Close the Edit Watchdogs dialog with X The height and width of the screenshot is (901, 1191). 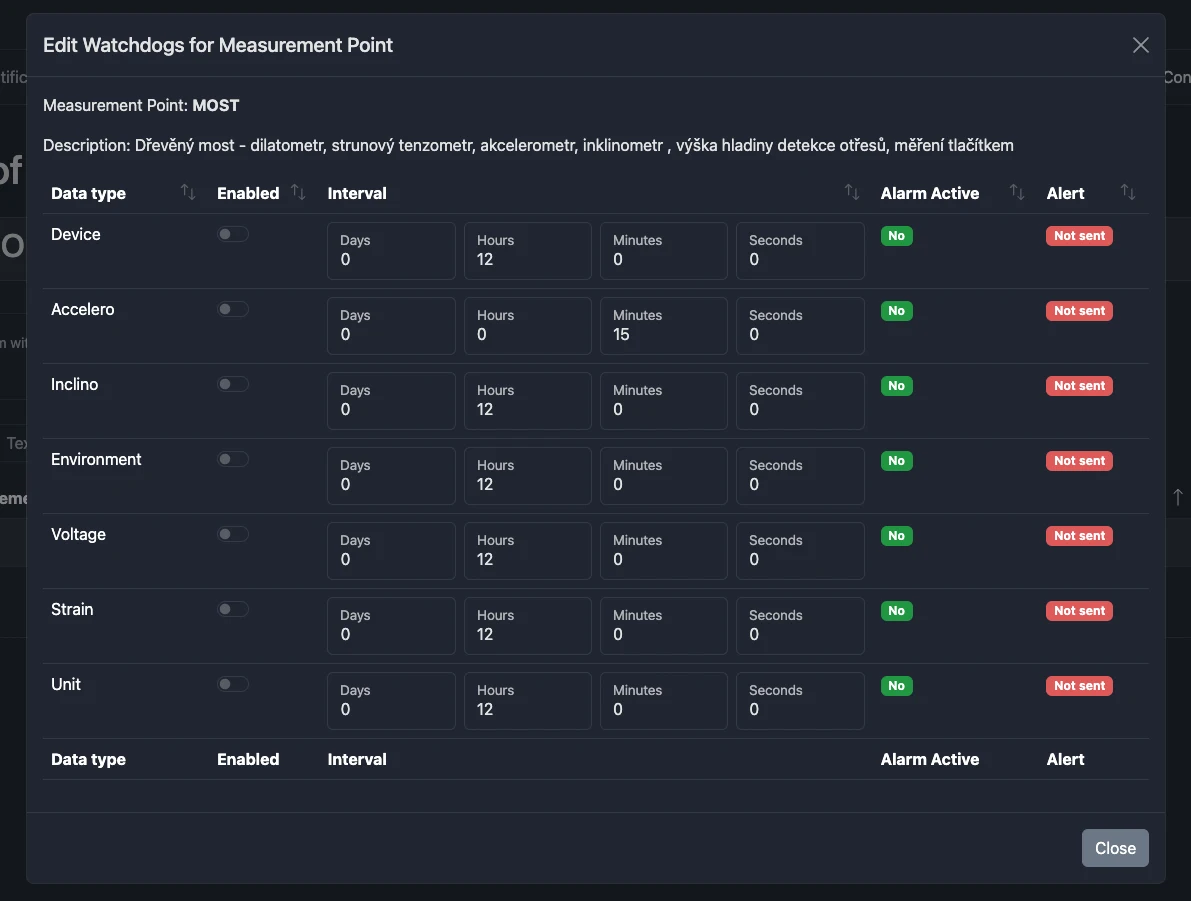tap(1140, 45)
